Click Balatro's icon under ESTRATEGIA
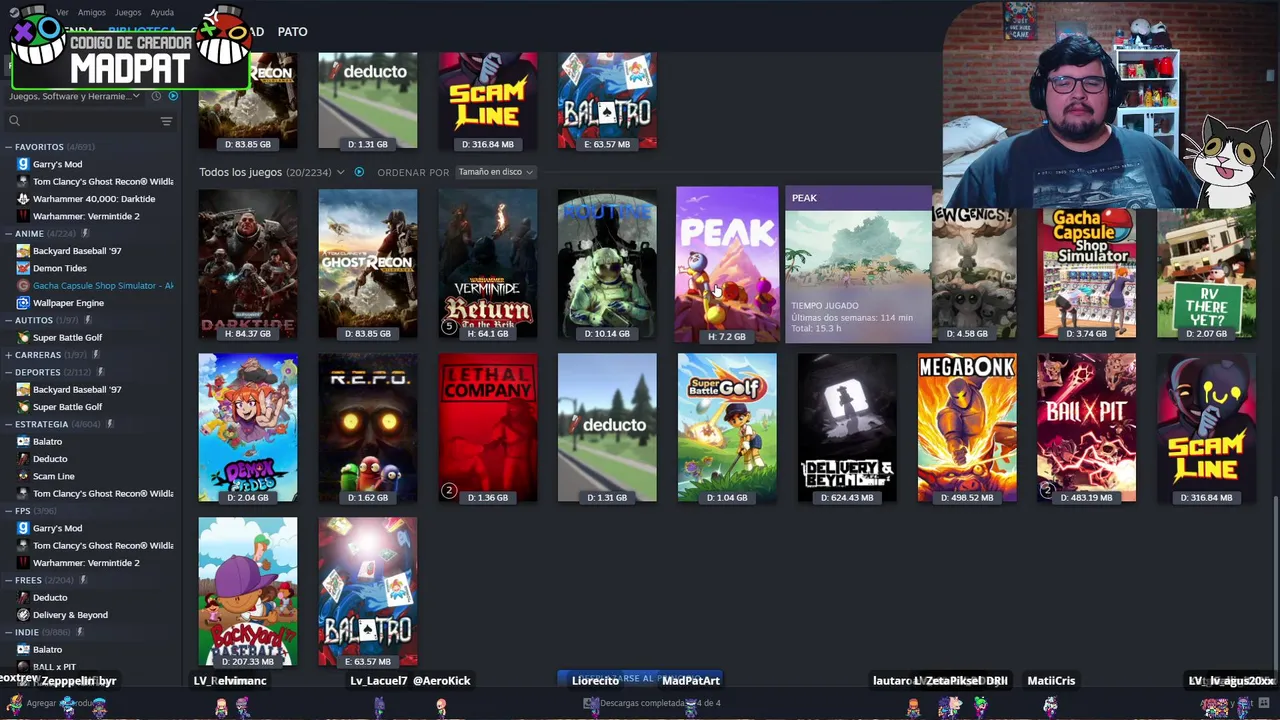 coord(23,442)
